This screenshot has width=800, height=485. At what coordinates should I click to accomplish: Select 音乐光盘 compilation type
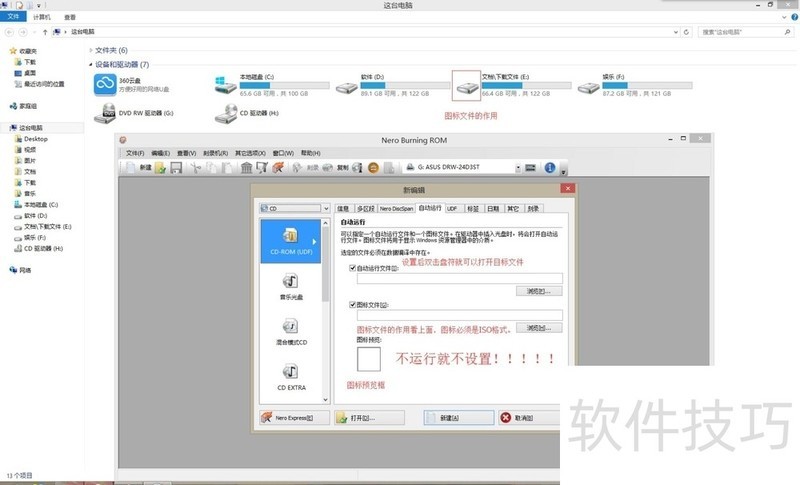[291, 287]
